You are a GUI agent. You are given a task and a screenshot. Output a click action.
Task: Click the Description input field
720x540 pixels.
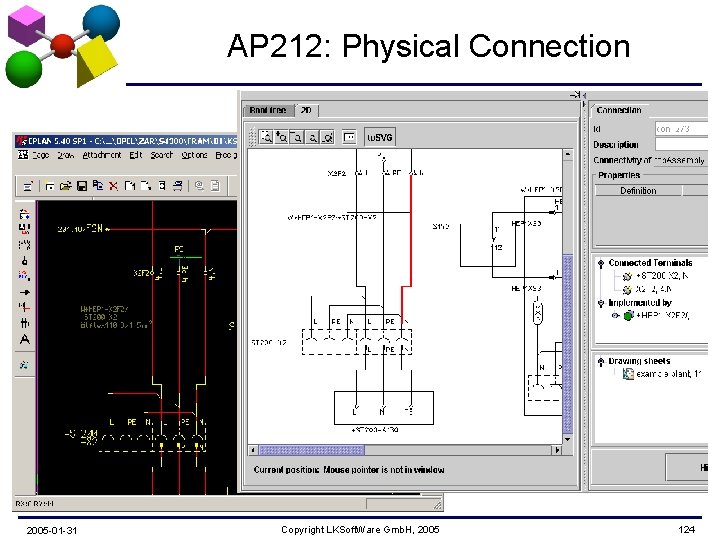pyautogui.click(x=681, y=145)
